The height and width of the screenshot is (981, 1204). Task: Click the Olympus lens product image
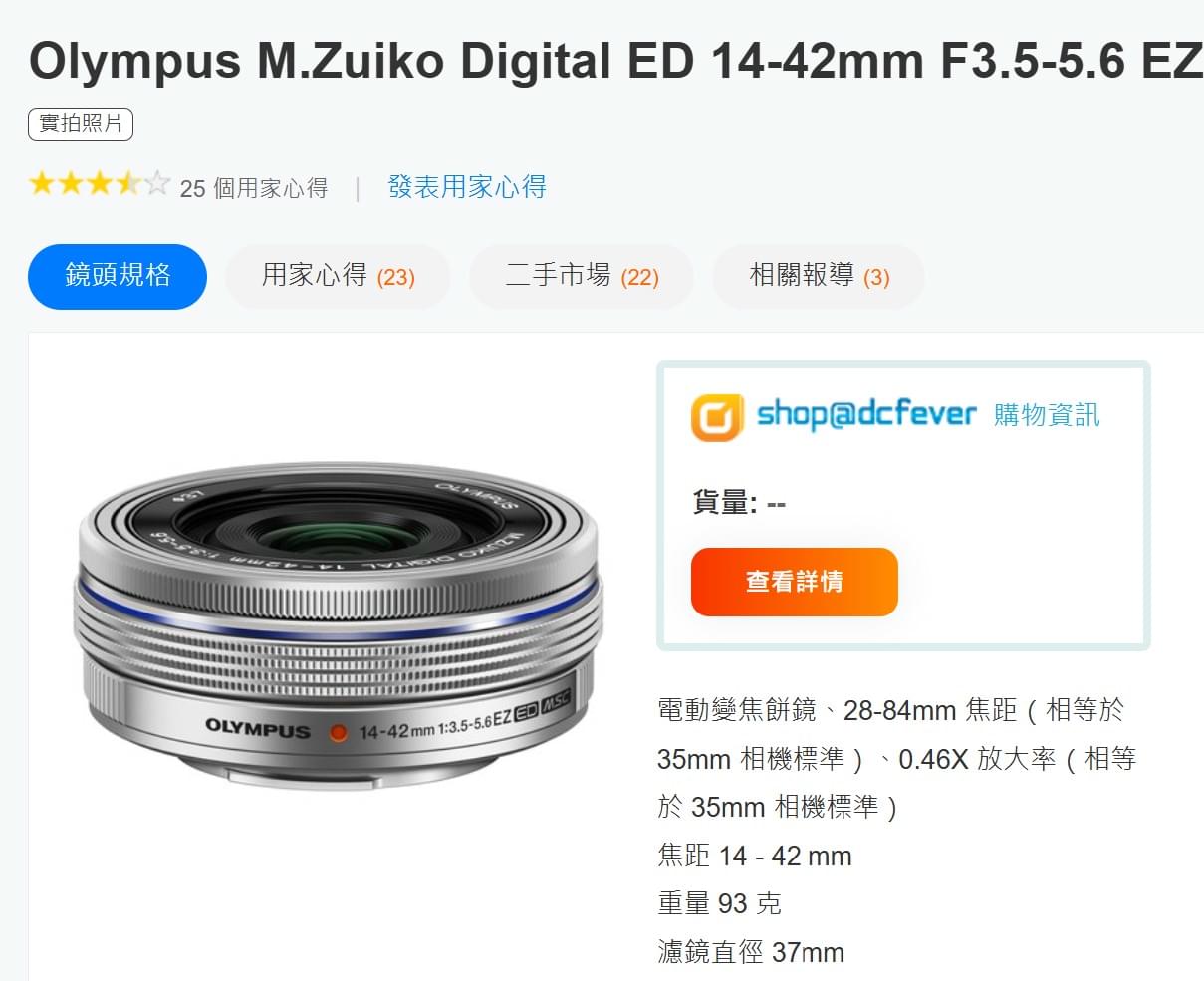point(338,625)
